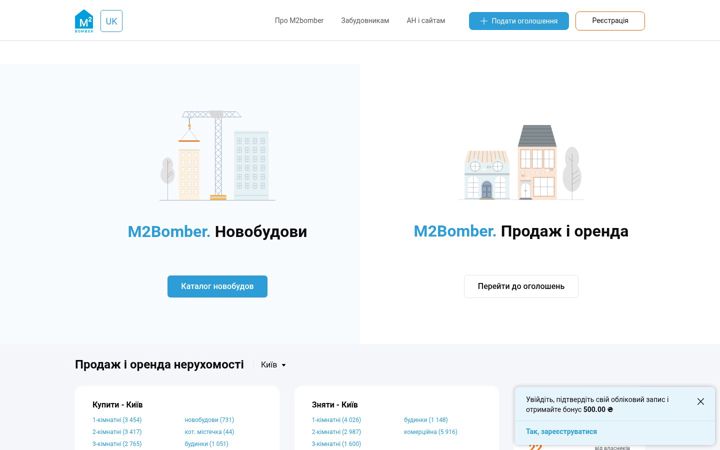Open the Забудовникам menu item
720x450 pixels.
(365, 21)
